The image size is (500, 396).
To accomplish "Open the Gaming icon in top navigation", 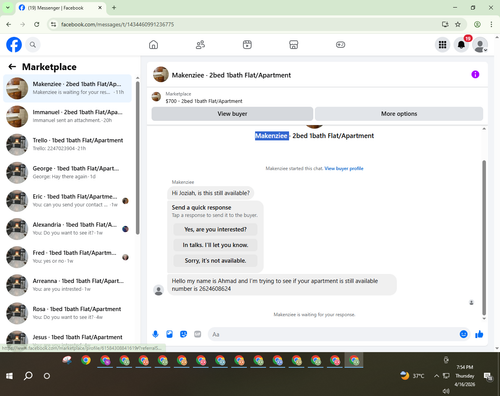I will coord(340,45).
